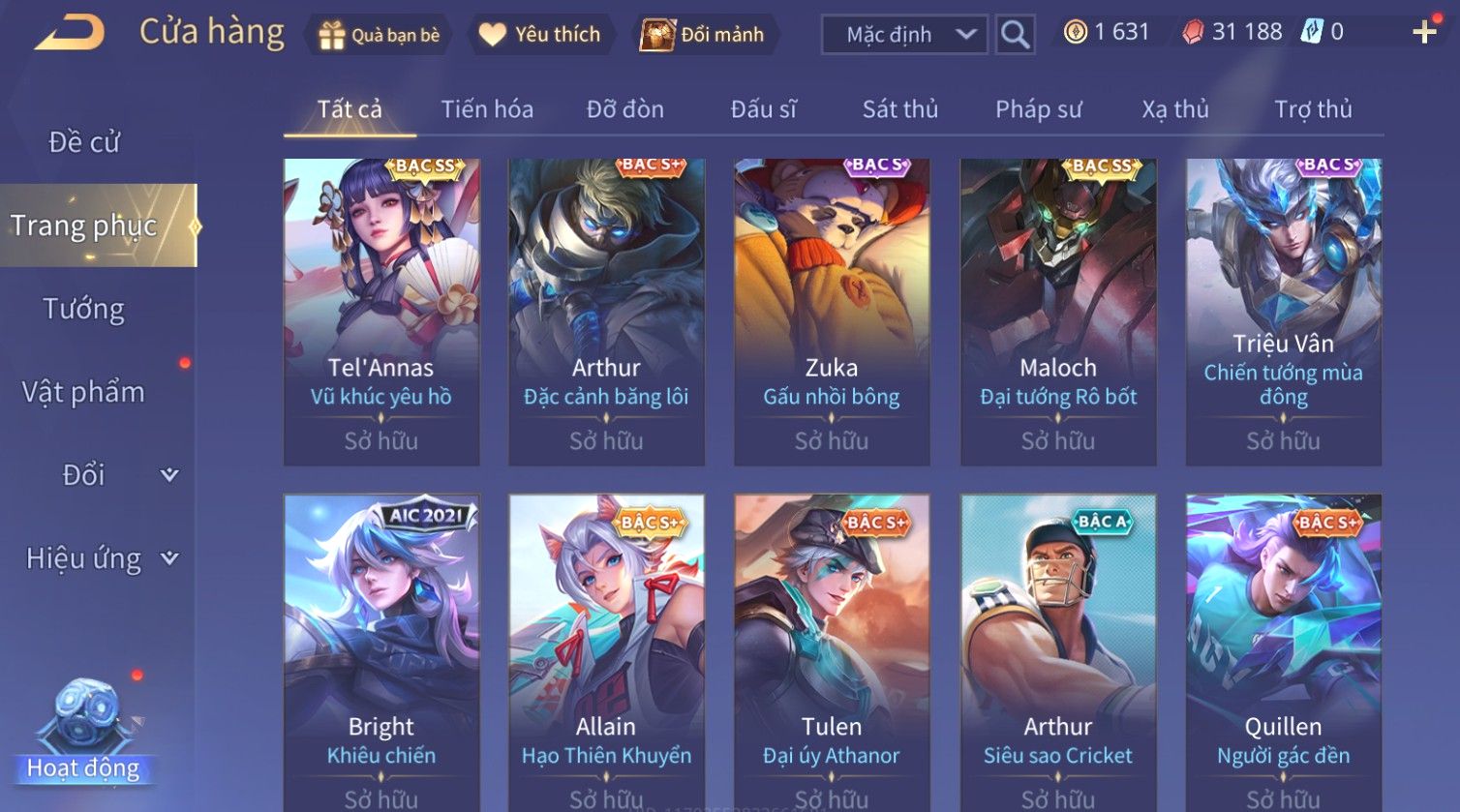
Task: Select the Pháp sư tab
Action: (x=1038, y=109)
